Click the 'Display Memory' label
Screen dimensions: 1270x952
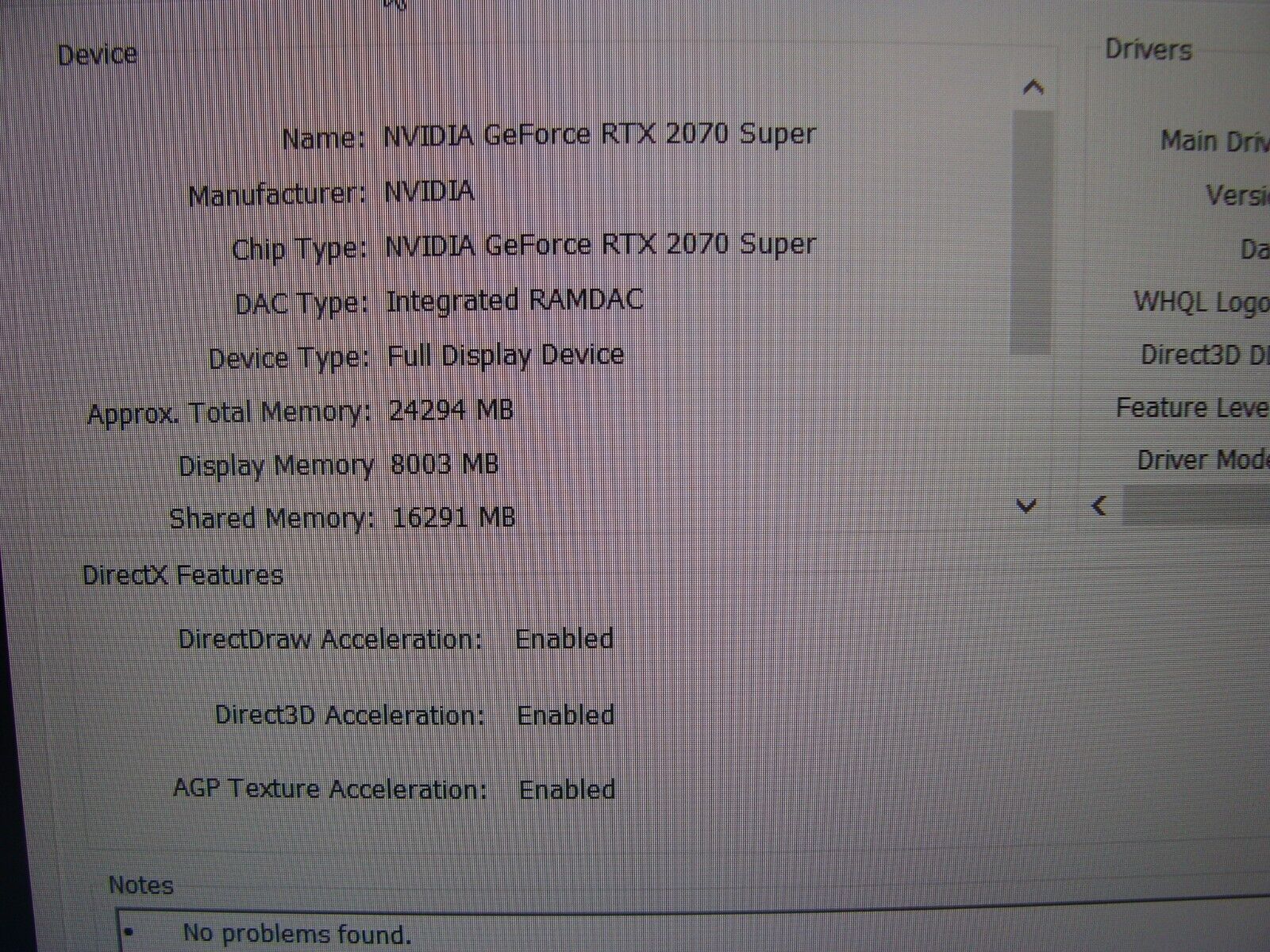pos(275,466)
